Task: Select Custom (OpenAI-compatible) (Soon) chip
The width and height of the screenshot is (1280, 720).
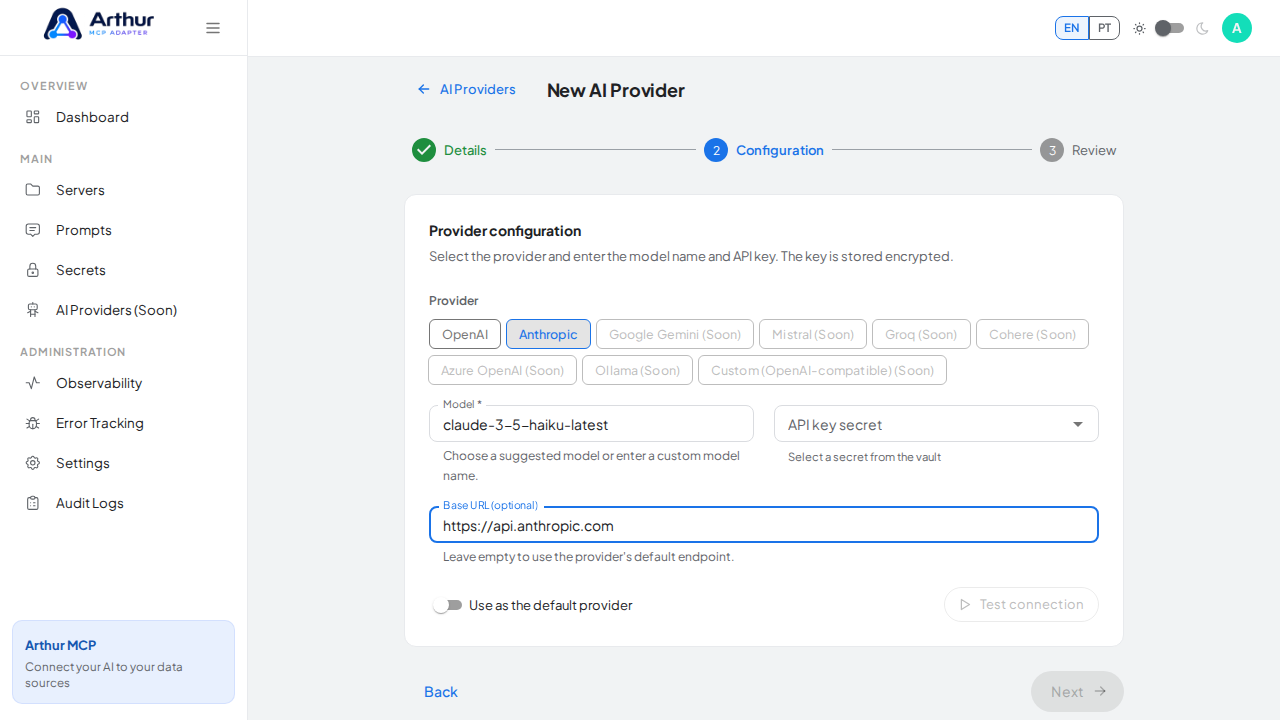Action: pyautogui.click(x=822, y=370)
